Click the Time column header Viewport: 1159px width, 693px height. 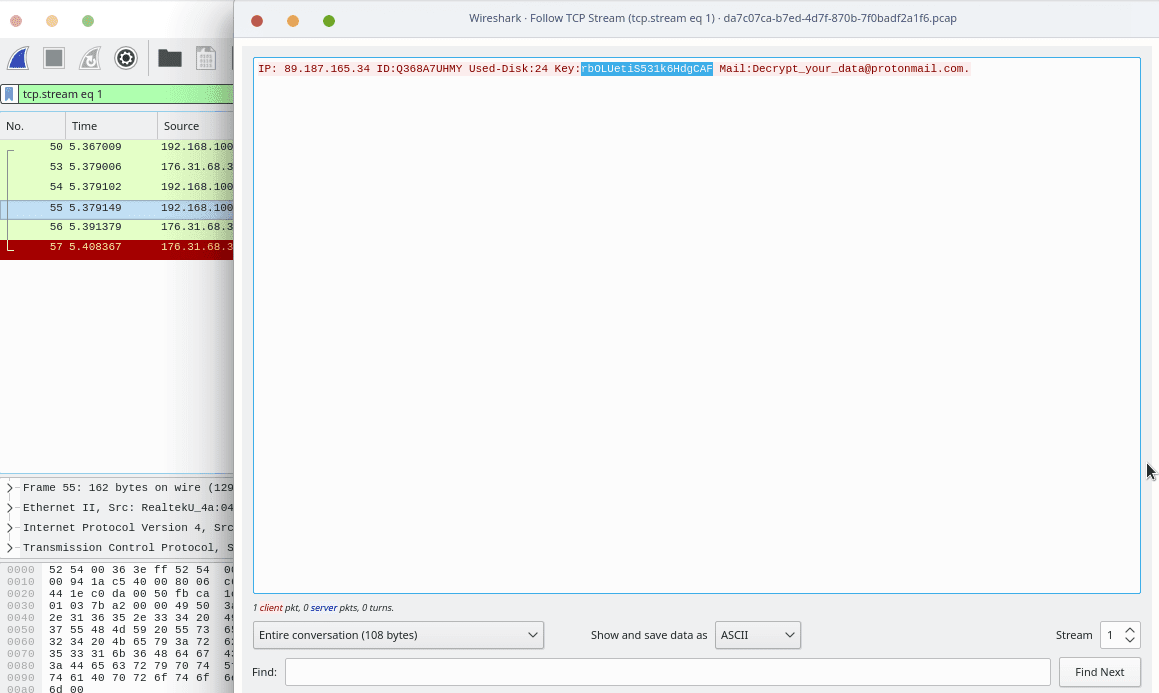pyautogui.click(x=111, y=126)
